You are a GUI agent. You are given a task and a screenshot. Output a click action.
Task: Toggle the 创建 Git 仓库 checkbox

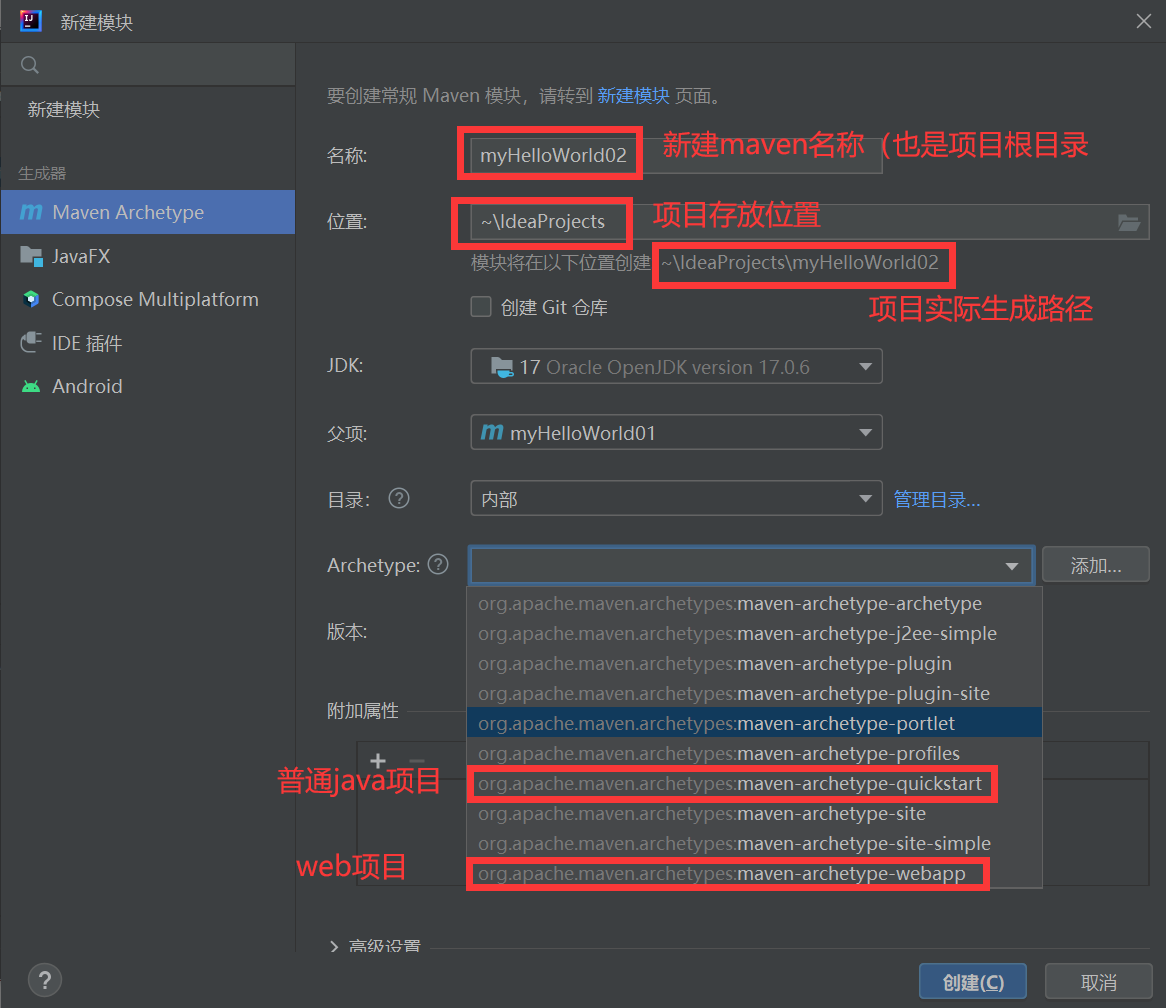point(481,306)
